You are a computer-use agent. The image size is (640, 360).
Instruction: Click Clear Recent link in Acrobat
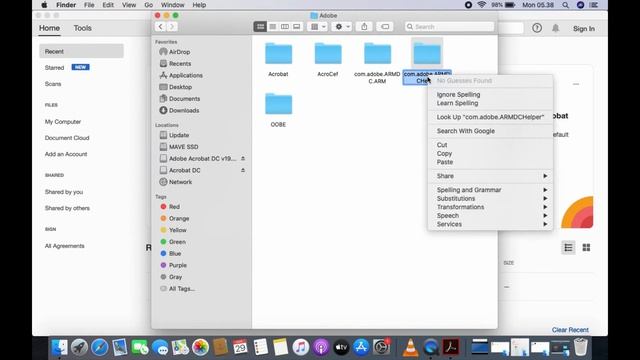click(x=570, y=330)
